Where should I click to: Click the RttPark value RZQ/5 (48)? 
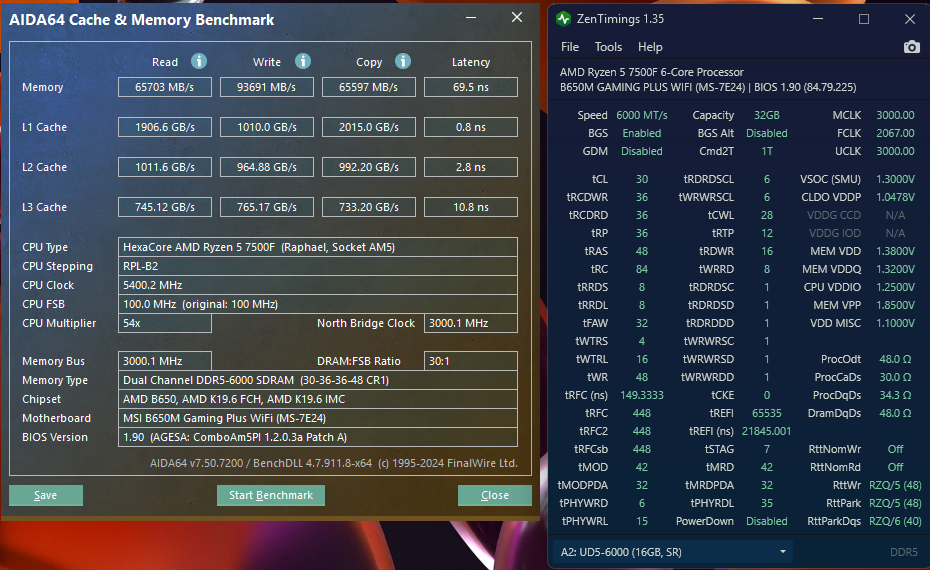click(x=895, y=503)
